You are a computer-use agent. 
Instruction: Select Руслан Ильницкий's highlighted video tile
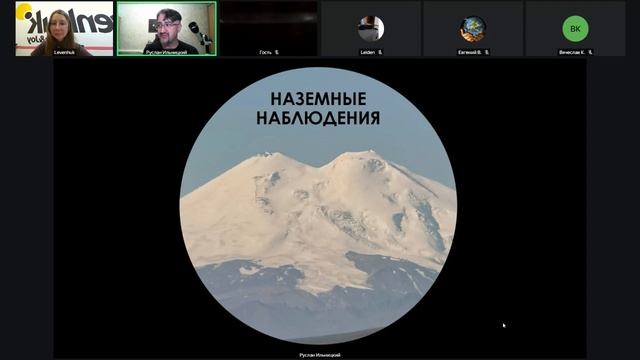click(167, 29)
